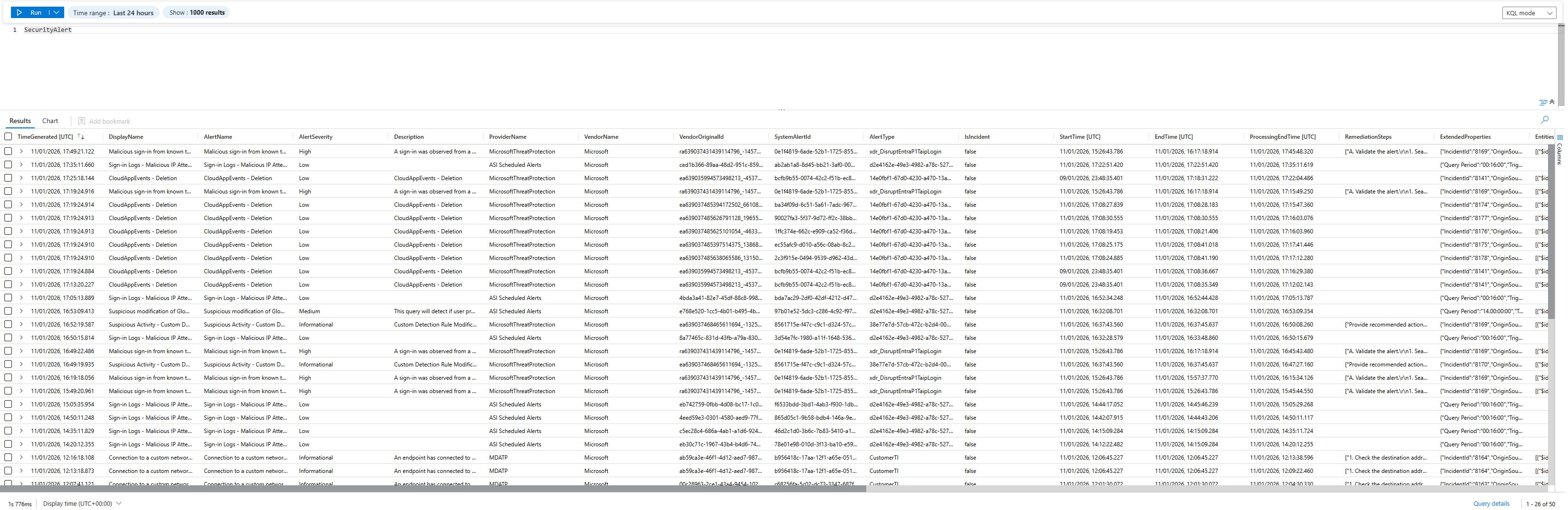1568x510 pixels.
Task: Open the KQL mode dropdown
Action: (x=1528, y=13)
